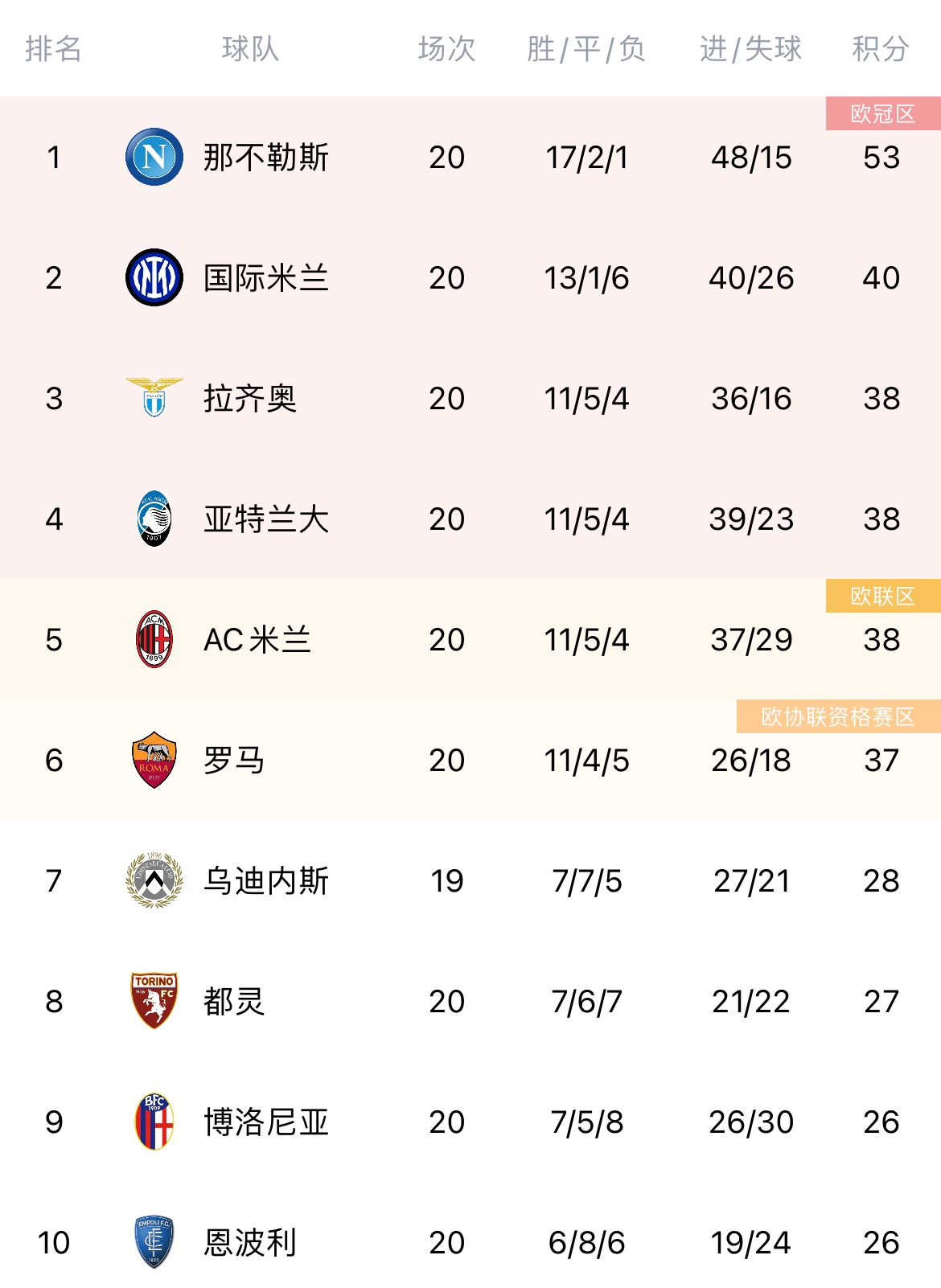The height and width of the screenshot is (1288, 941).
Task: Select team name 博洛尼亚
Action: (266, 1122)
